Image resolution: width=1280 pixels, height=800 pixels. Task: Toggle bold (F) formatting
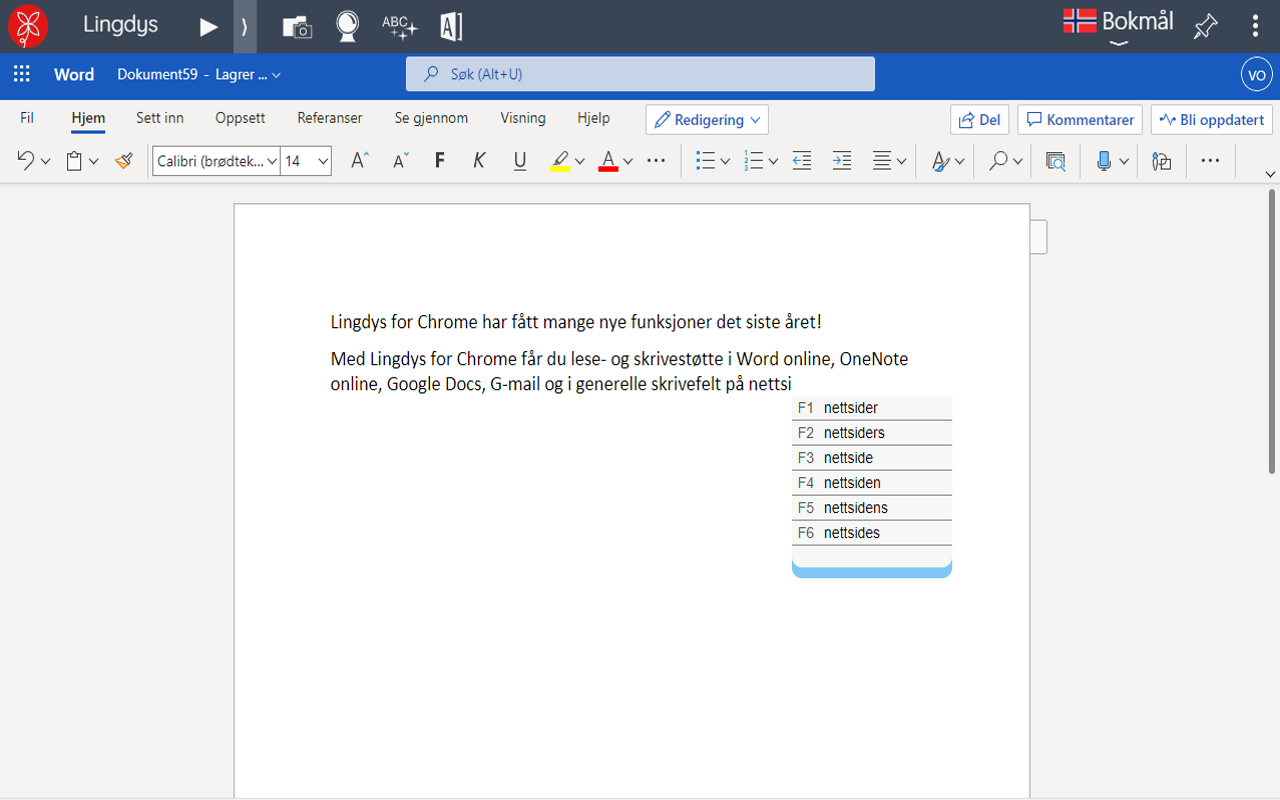(x=439, y=160)
